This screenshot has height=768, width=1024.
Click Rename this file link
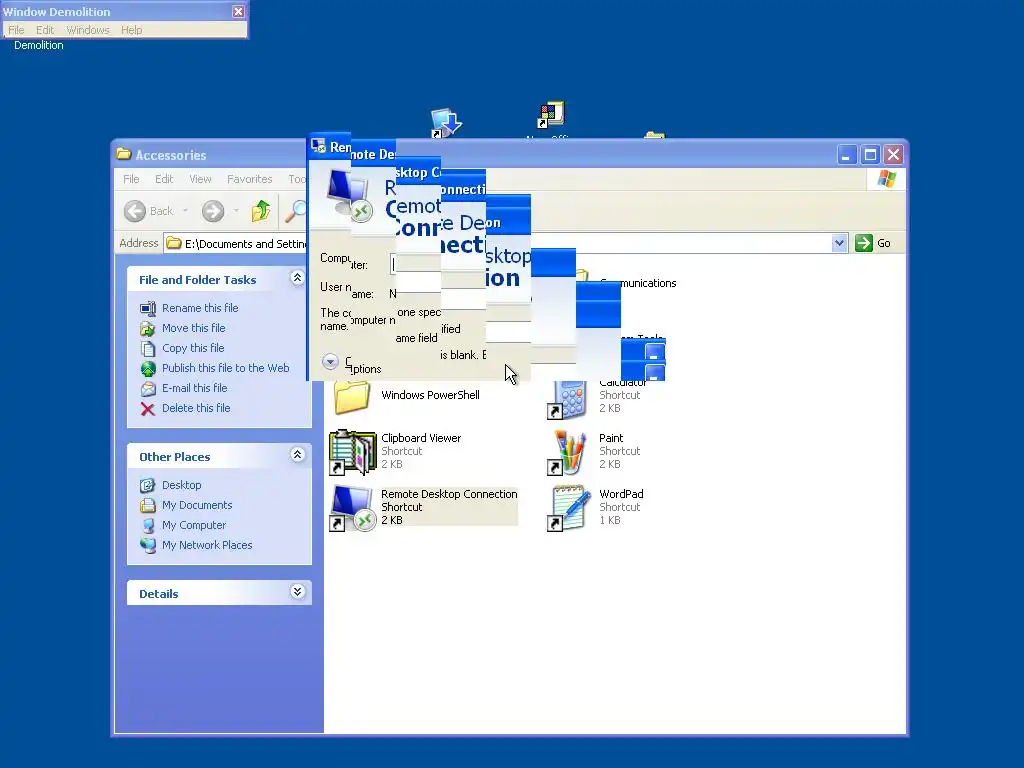200,308
